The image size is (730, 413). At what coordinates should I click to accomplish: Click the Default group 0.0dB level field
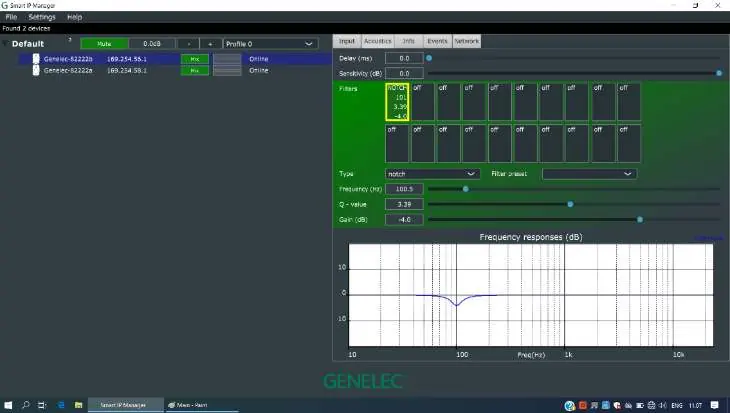(x=152, y=44)
